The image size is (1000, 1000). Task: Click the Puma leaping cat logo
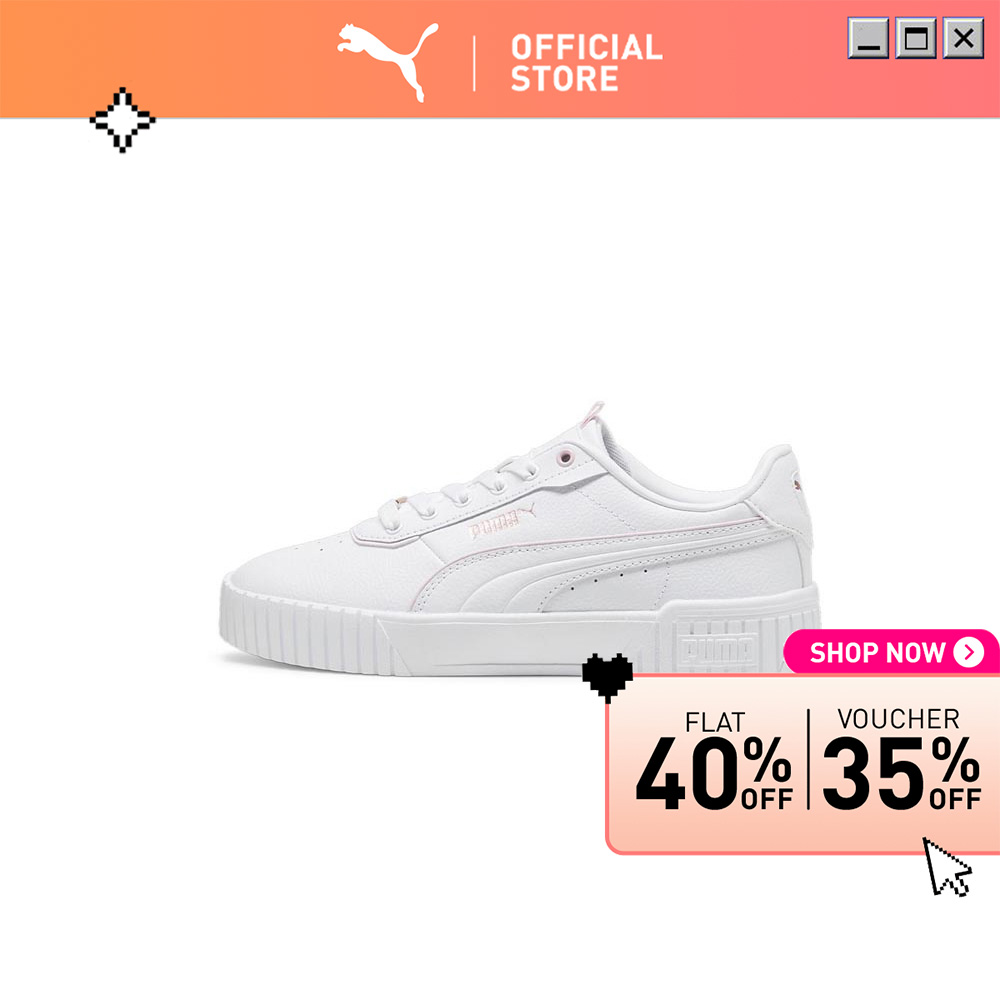[388, 61]
